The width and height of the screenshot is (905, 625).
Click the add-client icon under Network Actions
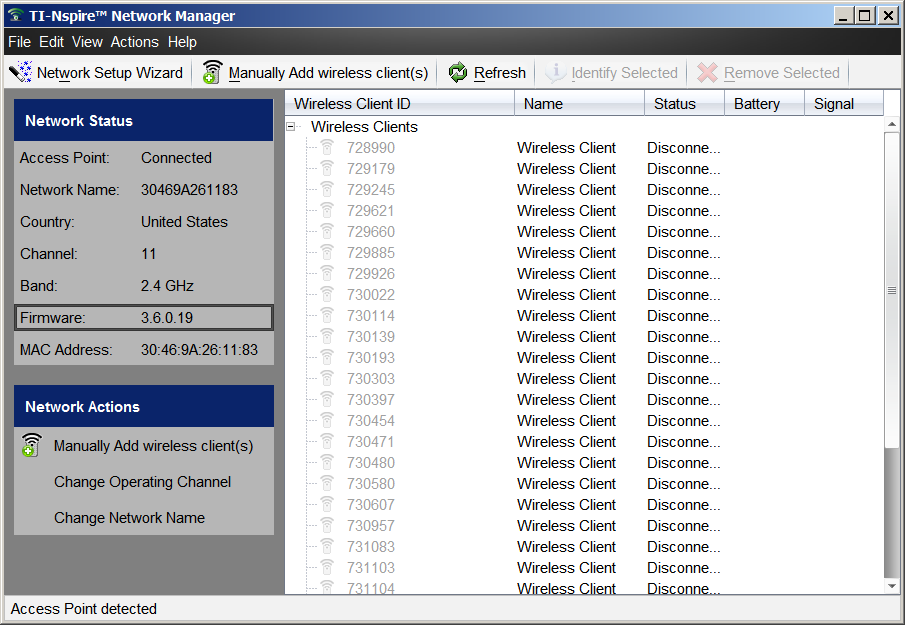(32, 446)
